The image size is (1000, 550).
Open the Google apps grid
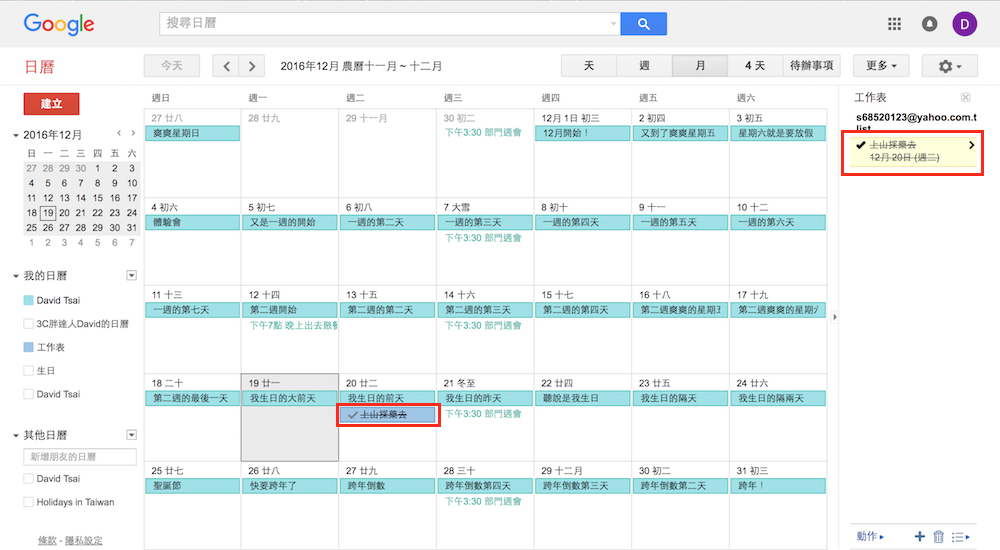895,24
